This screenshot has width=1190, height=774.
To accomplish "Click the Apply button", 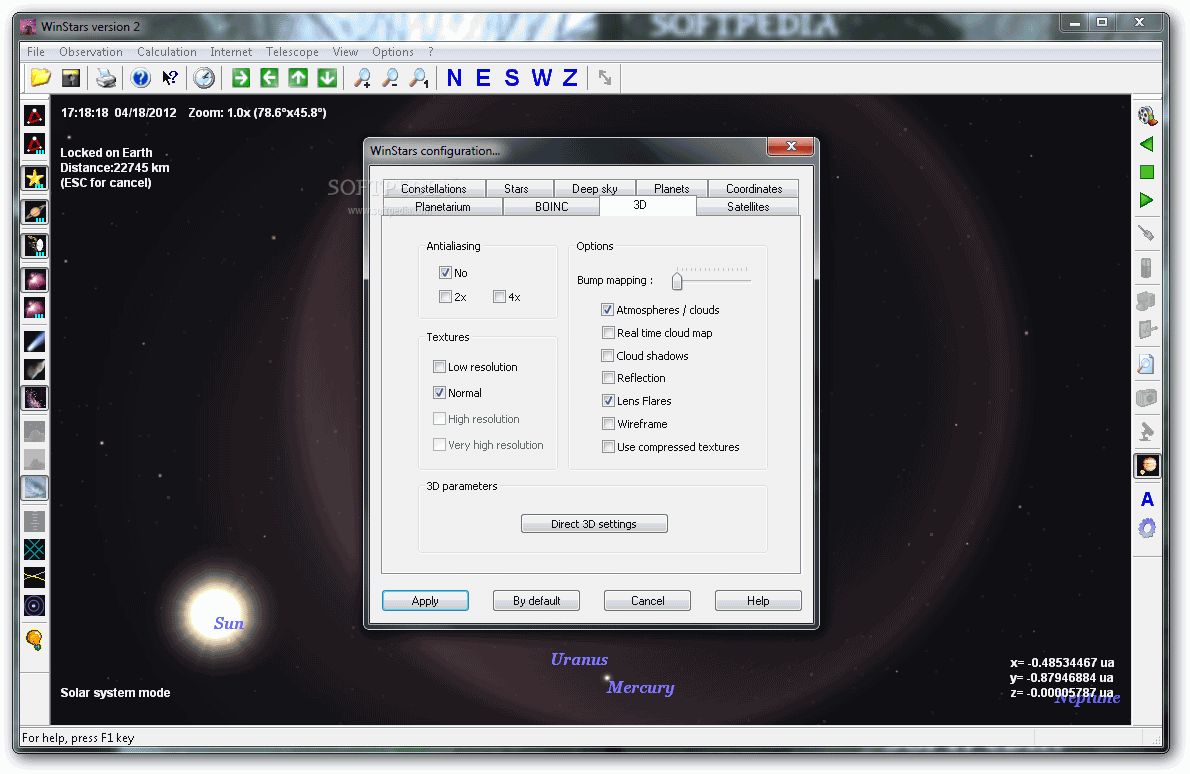I will 425,600.
